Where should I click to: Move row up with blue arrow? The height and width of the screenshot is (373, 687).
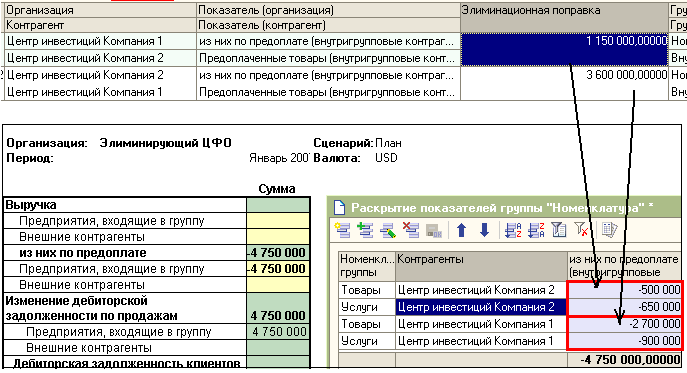(461, 230)
